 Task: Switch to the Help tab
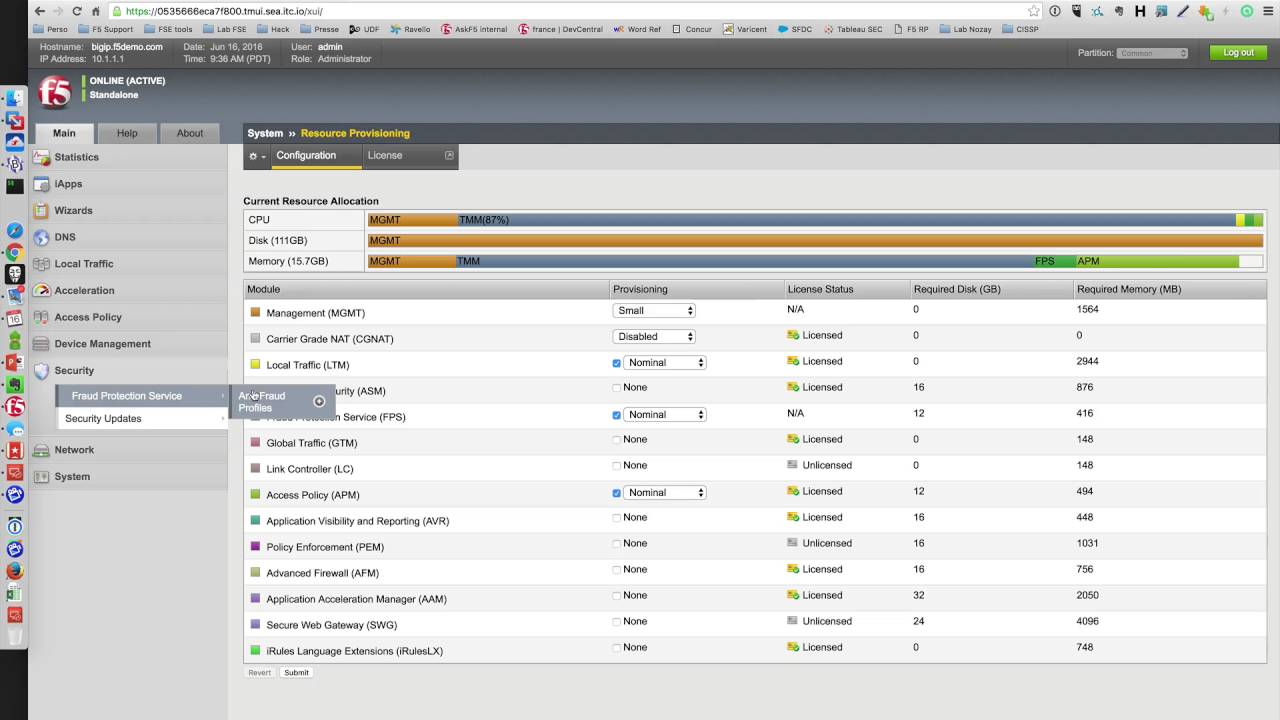127,133
